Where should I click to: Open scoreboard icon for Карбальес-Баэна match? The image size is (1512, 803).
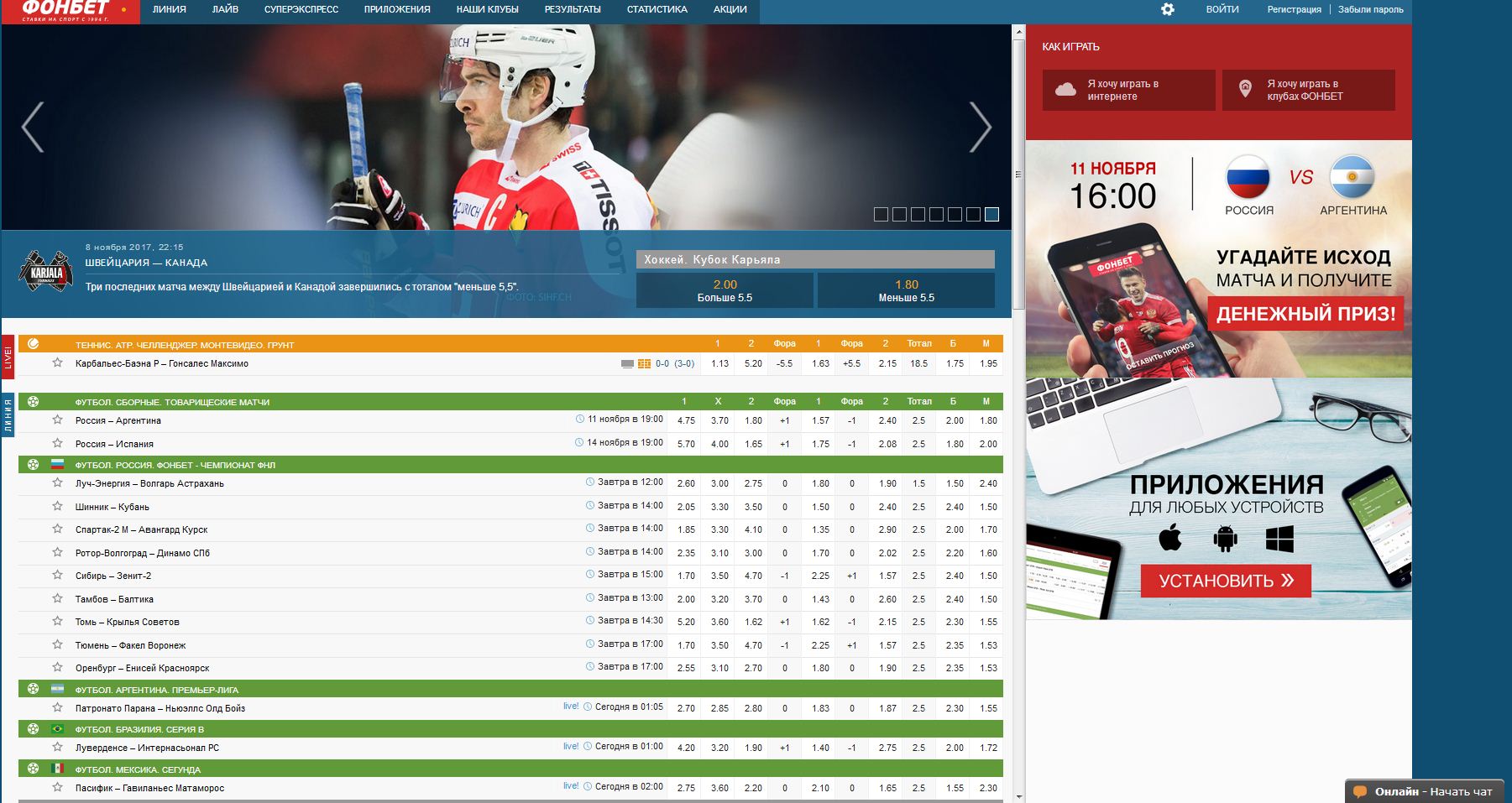click(644, 364)
